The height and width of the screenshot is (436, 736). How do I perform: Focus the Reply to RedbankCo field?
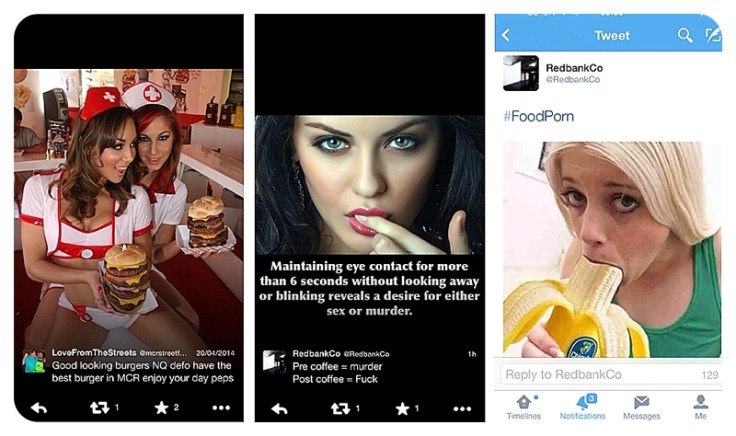click(609, 375)
